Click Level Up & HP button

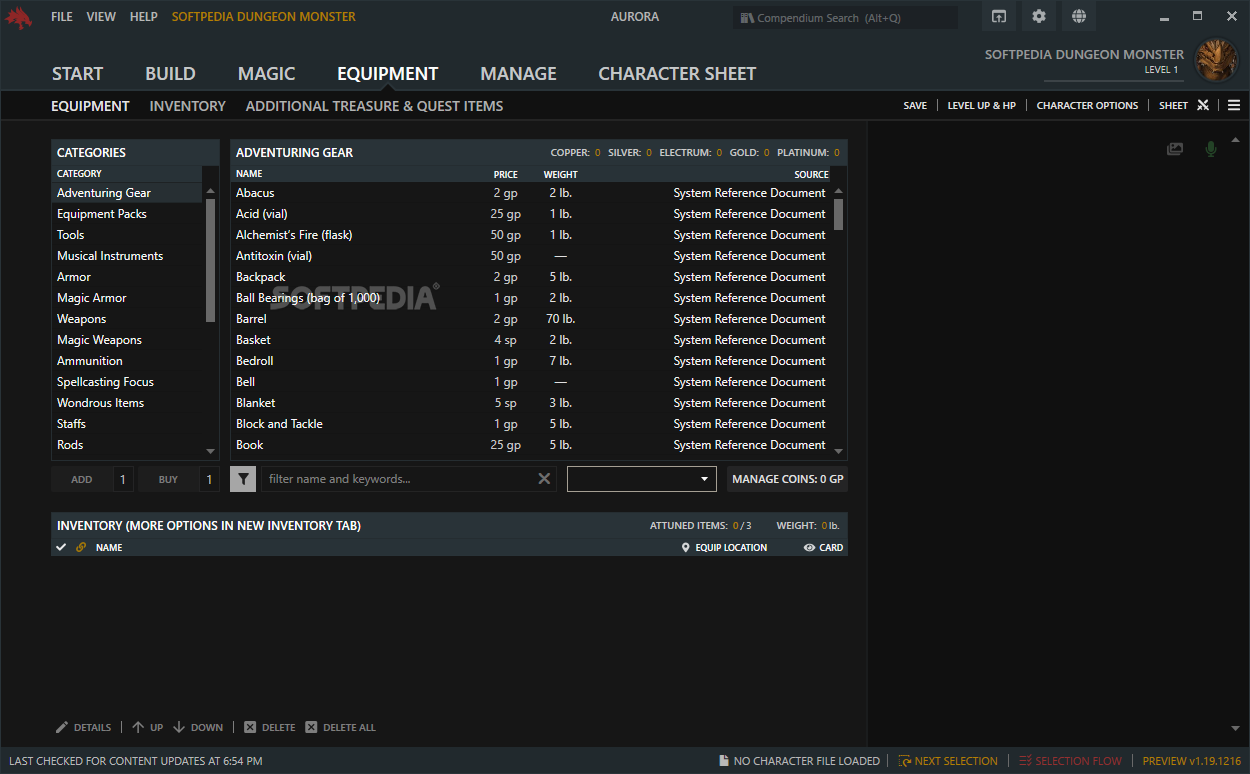coord(982,105)
